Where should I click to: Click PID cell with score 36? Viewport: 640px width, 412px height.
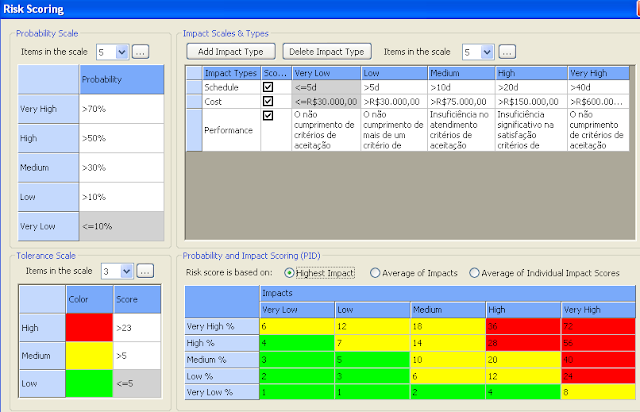click(523, 326)
